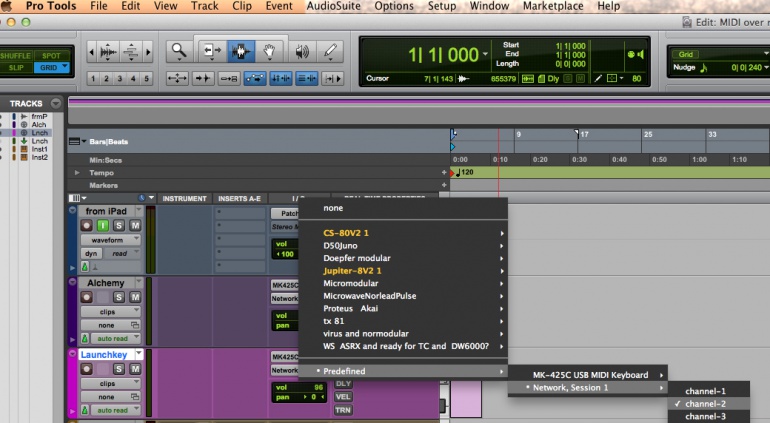The image size is (770, 423).
Task: Click horizontal zoom in arrow
Action: [148, 52]
